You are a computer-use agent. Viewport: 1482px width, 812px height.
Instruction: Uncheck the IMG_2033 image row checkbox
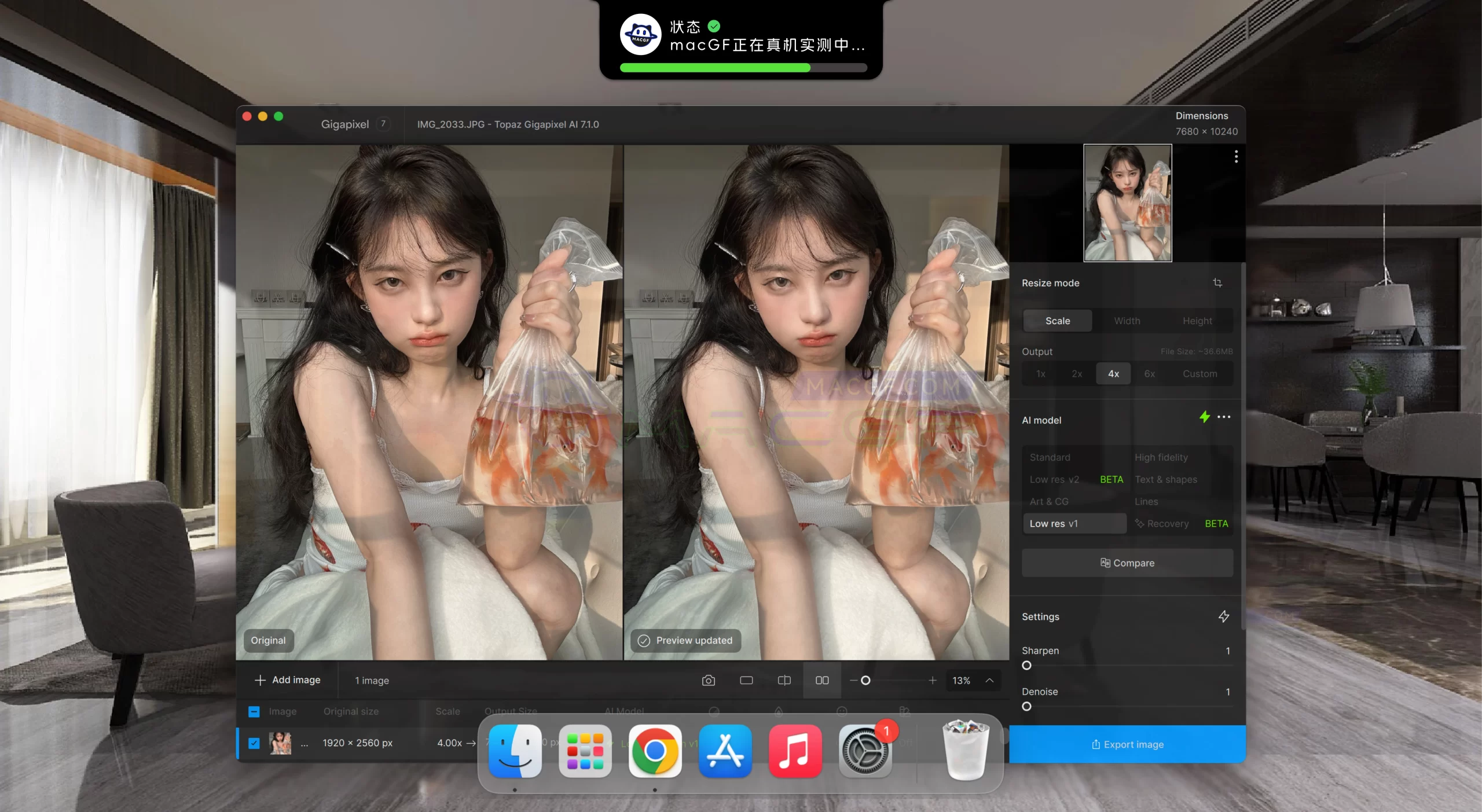click(254, 743)
